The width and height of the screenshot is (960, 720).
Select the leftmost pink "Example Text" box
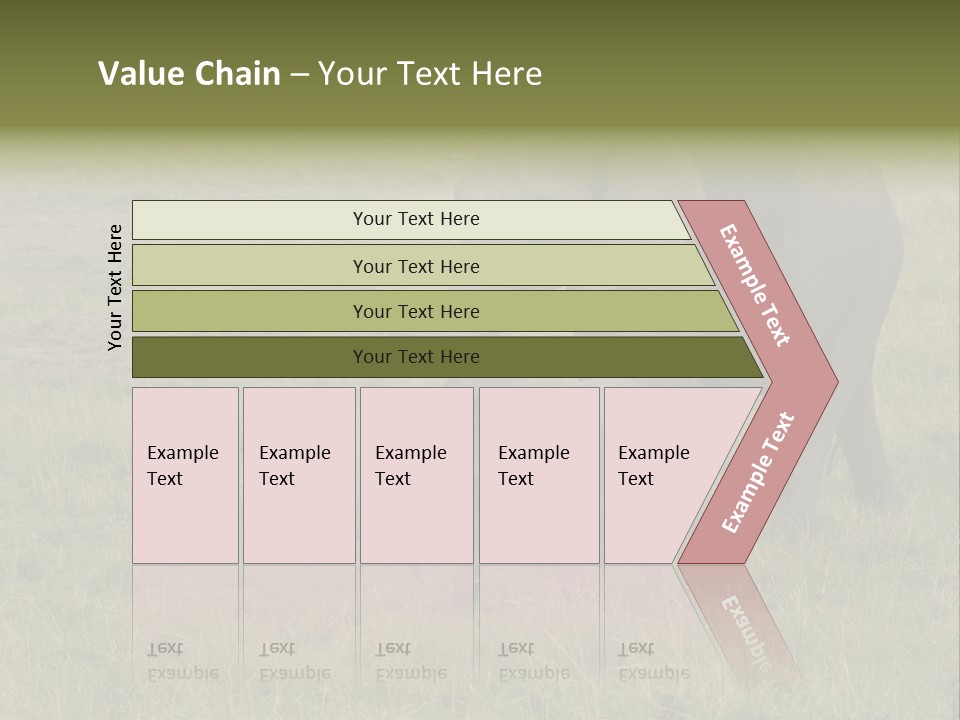click(x=185, y=475)
